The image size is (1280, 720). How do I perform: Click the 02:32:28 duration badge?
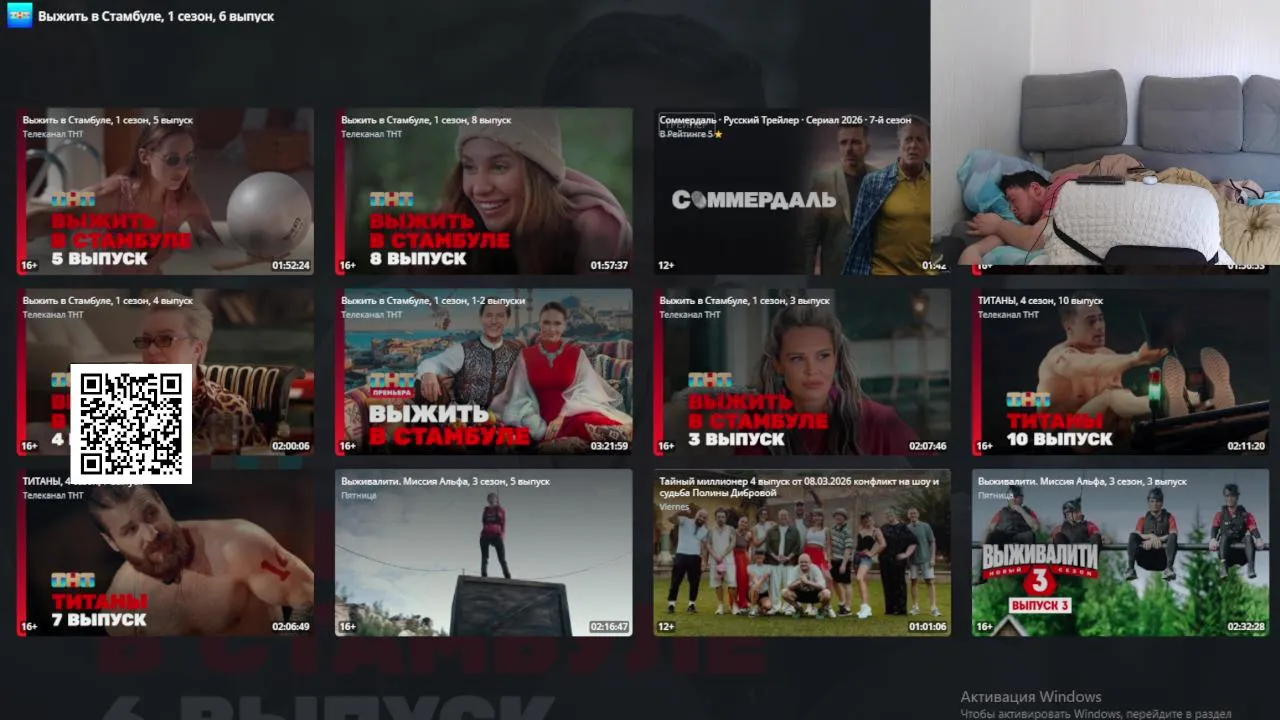[x=1245, y=627]
